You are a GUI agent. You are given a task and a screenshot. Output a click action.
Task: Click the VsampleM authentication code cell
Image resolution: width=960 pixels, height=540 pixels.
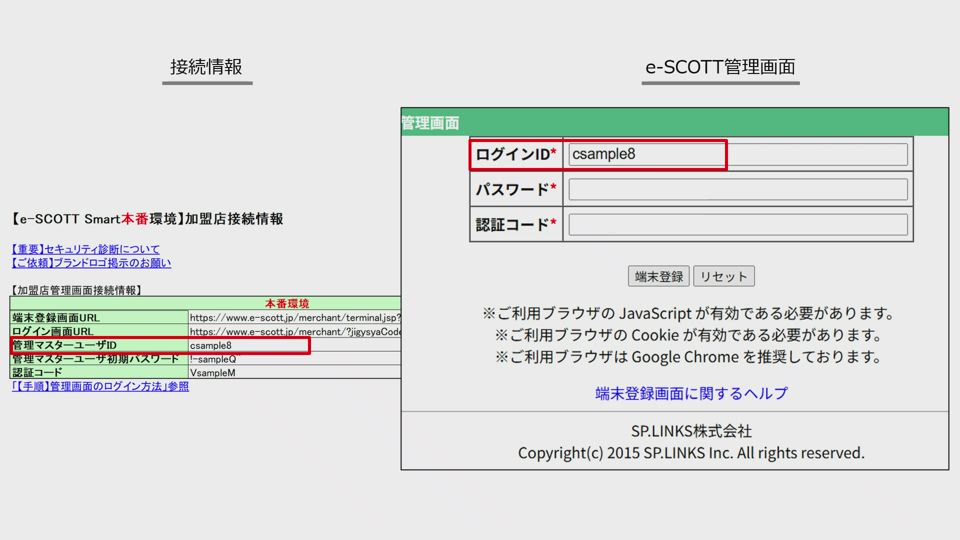(x=294, y=373)
